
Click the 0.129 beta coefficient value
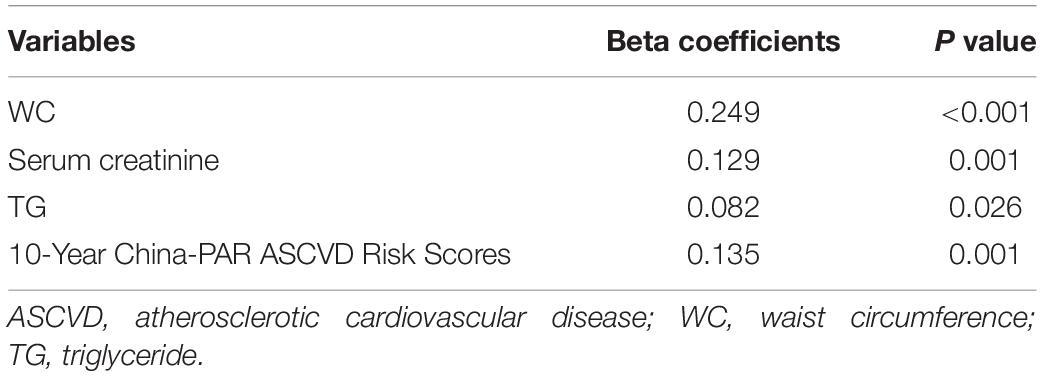723,161
